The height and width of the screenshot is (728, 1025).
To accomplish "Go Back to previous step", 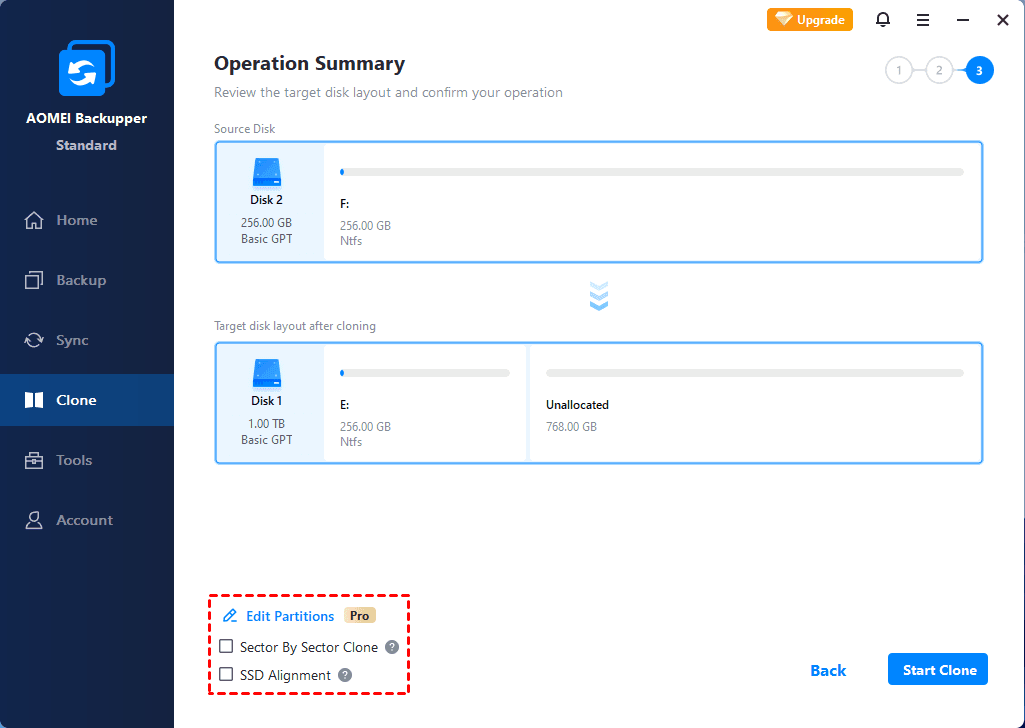I will pos(828,670).
